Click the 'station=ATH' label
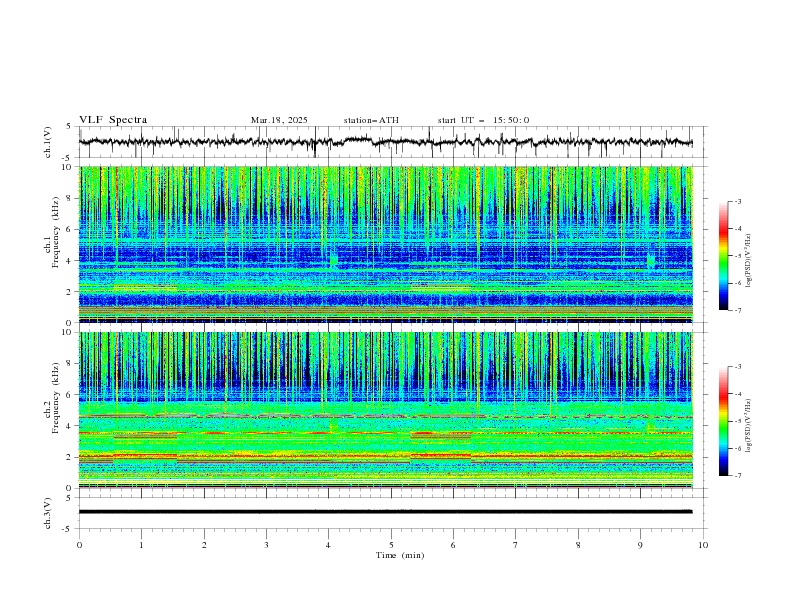This screenshot has height=612, width=792. coord(371,120)
